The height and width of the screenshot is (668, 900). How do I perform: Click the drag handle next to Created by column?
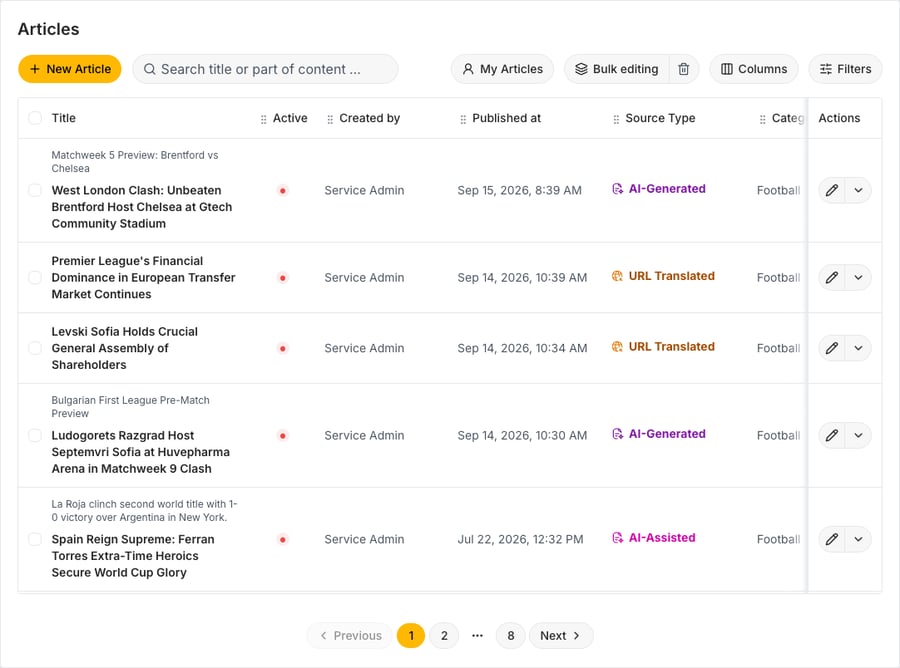coord(330,119)
